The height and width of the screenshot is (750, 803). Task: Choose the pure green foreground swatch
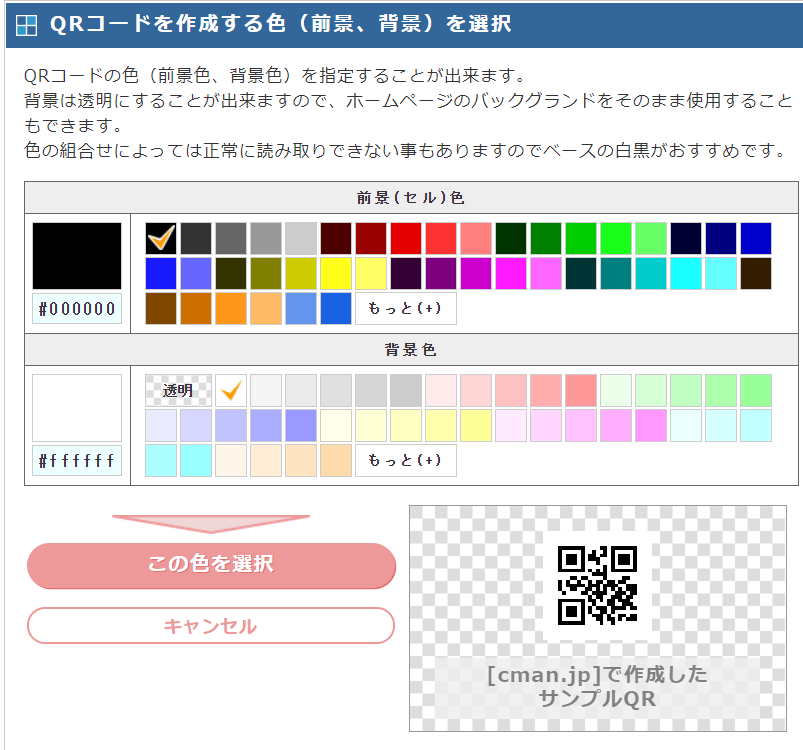pos(616,238)
